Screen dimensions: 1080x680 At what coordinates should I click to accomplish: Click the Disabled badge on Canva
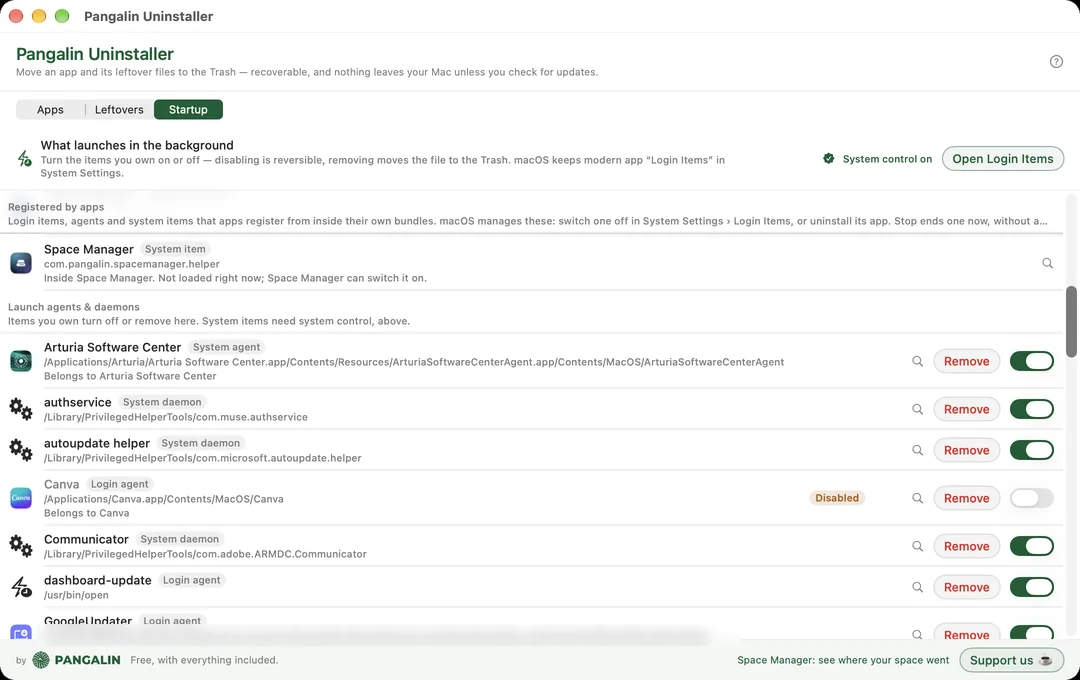tap(837, 498)
